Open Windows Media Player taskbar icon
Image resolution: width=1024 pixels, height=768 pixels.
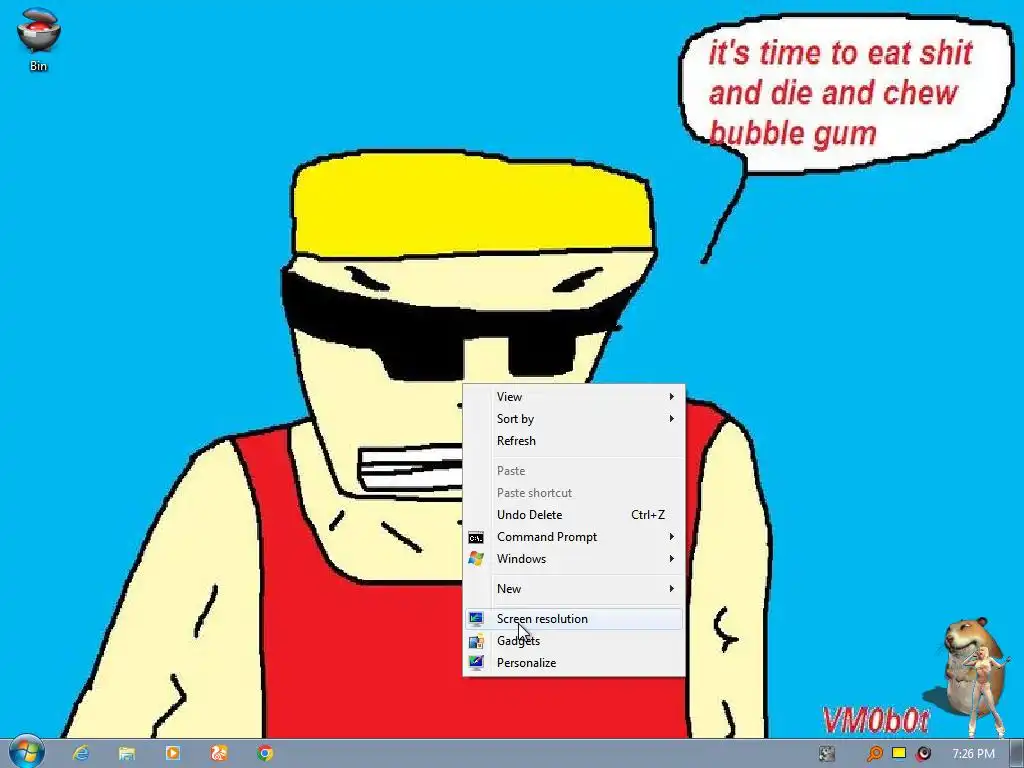tap(173, 753)
